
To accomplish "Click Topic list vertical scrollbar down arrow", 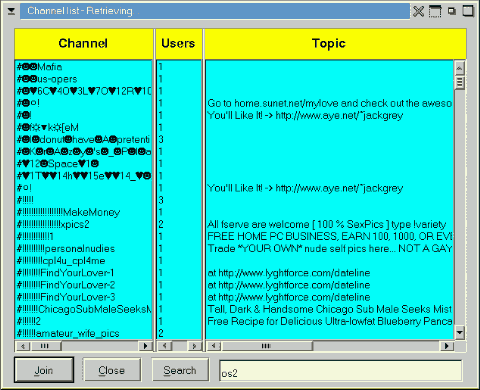I will click(x=460, y=332).
